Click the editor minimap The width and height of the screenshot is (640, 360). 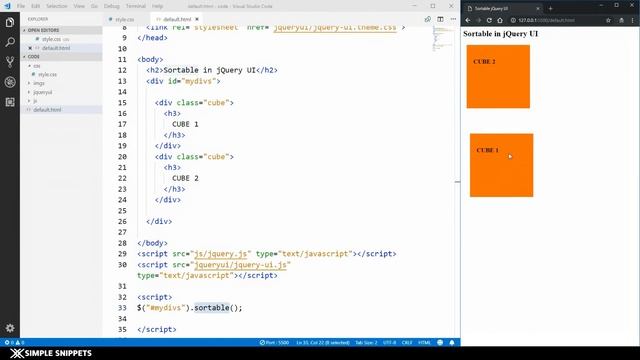coord(443,40)
